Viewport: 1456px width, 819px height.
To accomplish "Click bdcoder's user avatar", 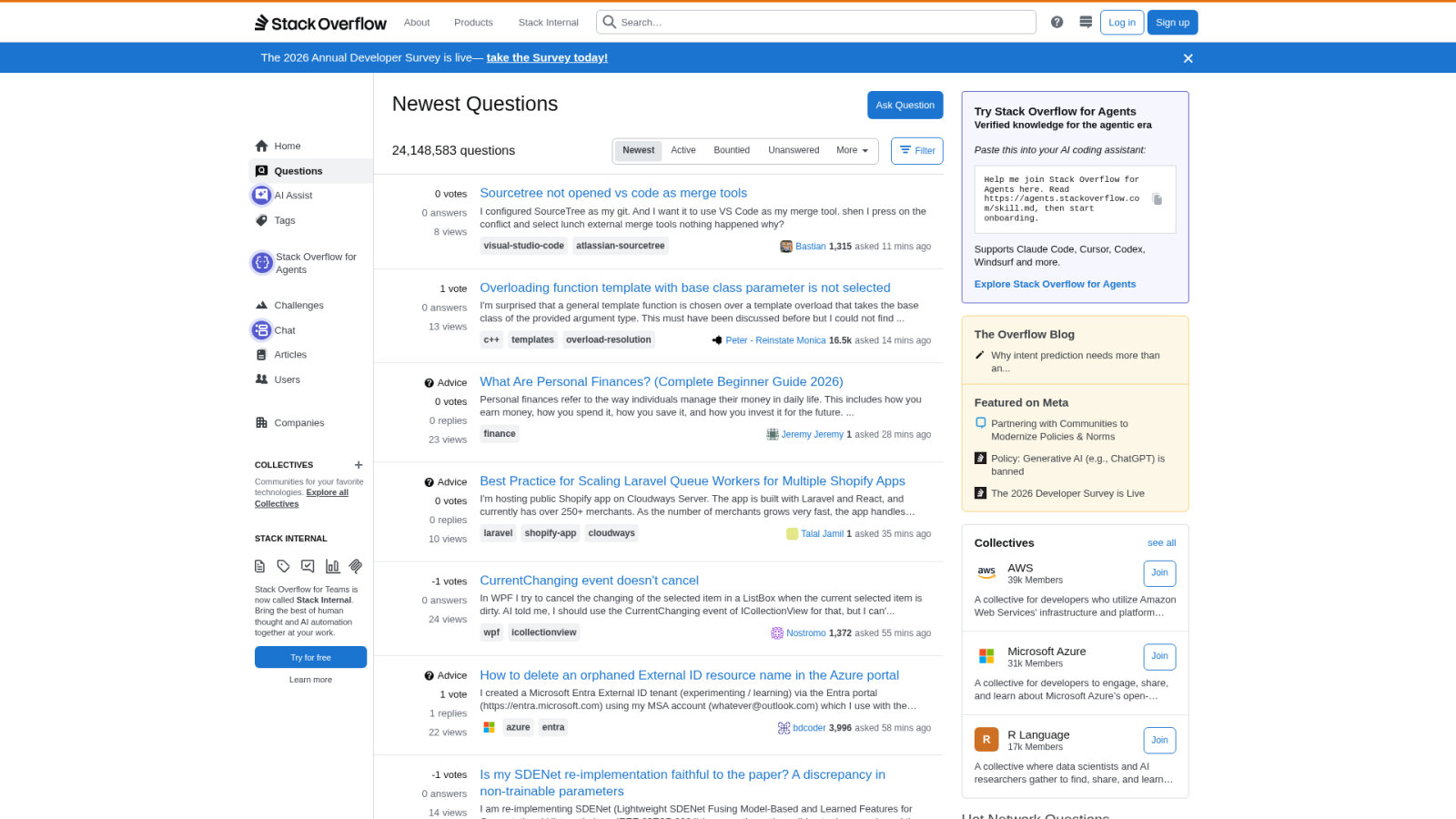I will click(x=784, y=728).
